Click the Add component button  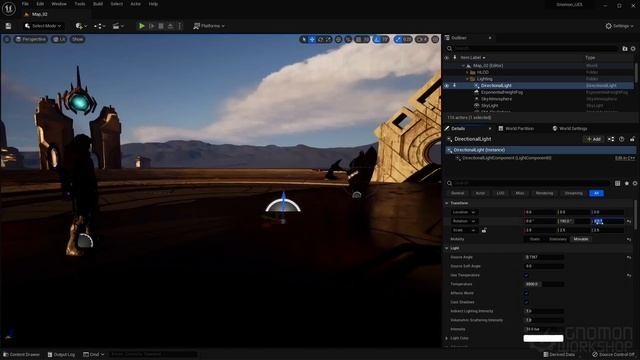pos(593,139)
